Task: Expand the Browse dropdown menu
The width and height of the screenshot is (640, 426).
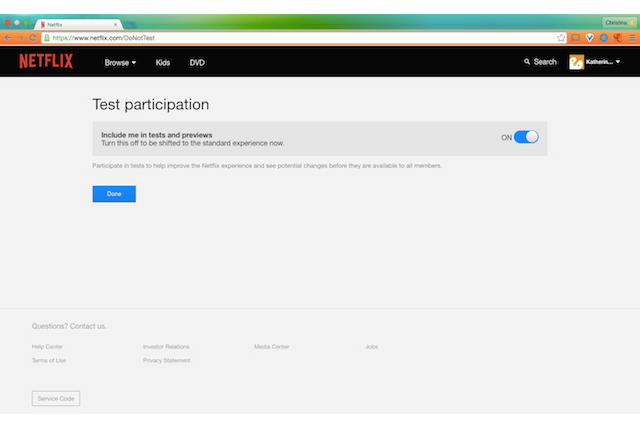Action: 120,62
